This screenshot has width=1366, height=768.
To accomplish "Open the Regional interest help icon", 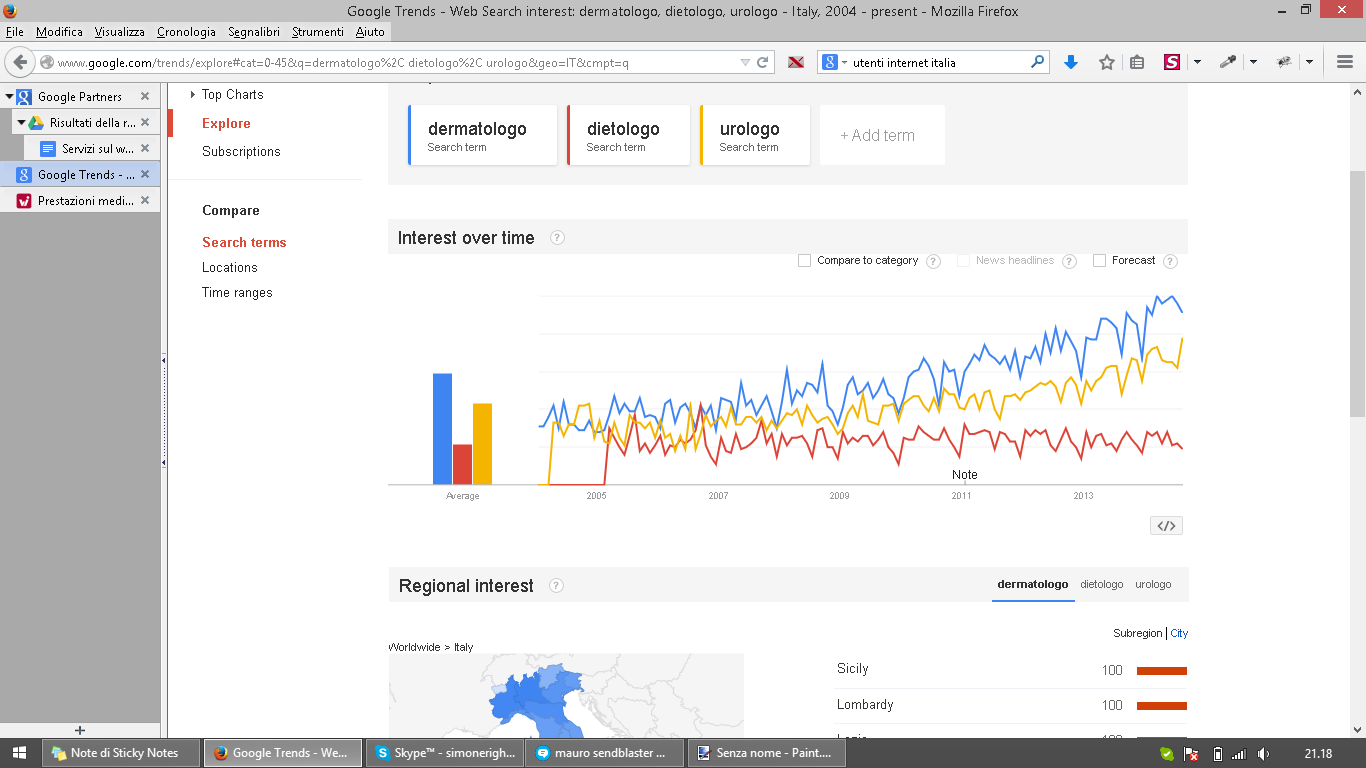I will [x=556, y=586].
